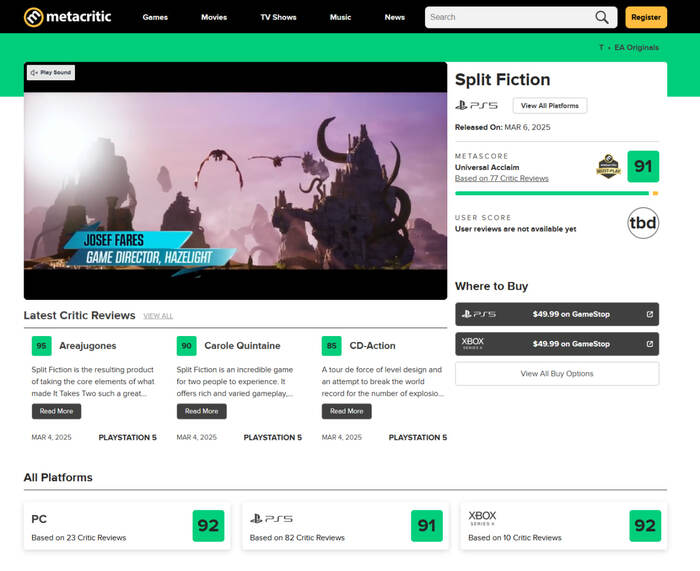This screenshot has height=571, width=700.
Task: Click the Register button
Action: coord(646,17)
